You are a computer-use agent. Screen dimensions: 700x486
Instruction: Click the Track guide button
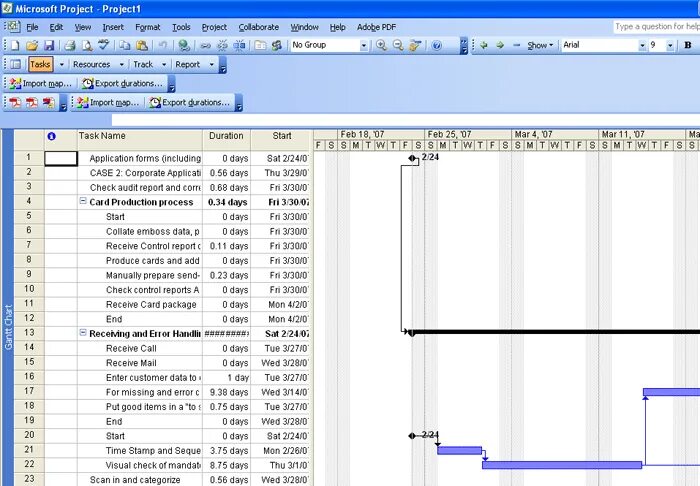[143, 64]
